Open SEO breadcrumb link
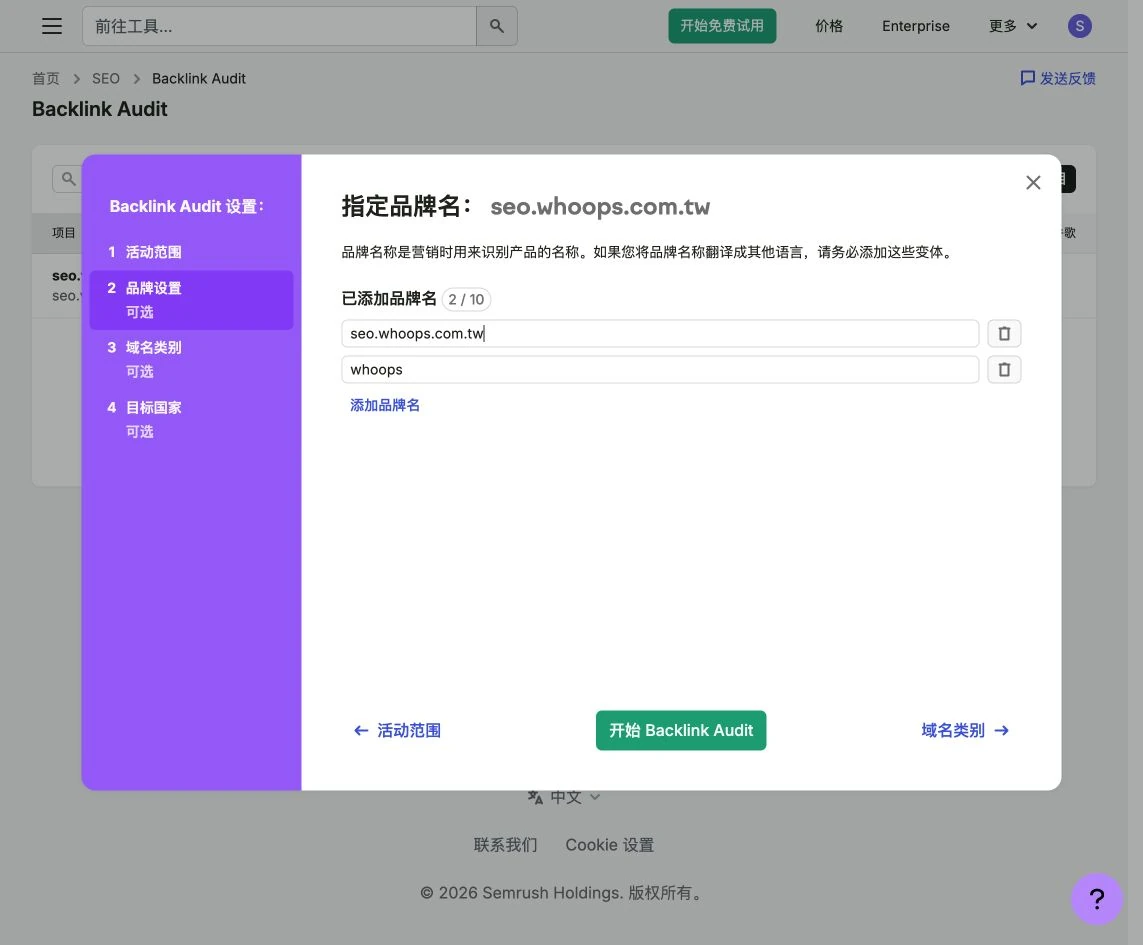The width and height of the screenshot is (1143, 945). coord(106,79)
